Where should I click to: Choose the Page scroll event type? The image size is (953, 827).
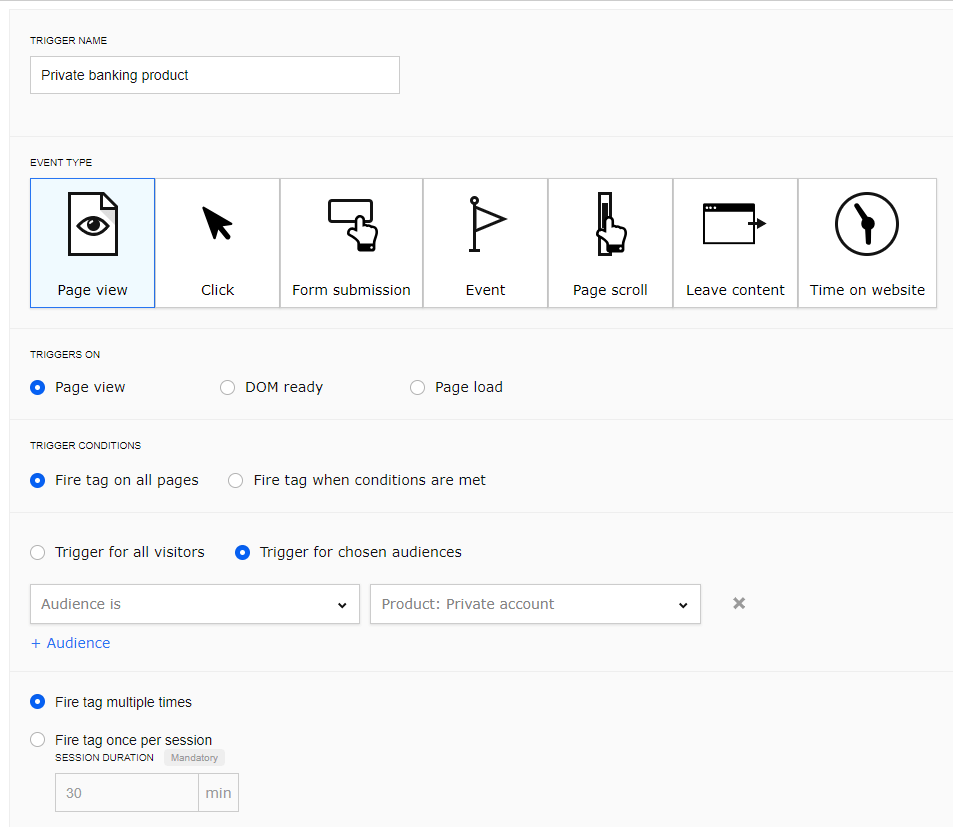(610, 243)
